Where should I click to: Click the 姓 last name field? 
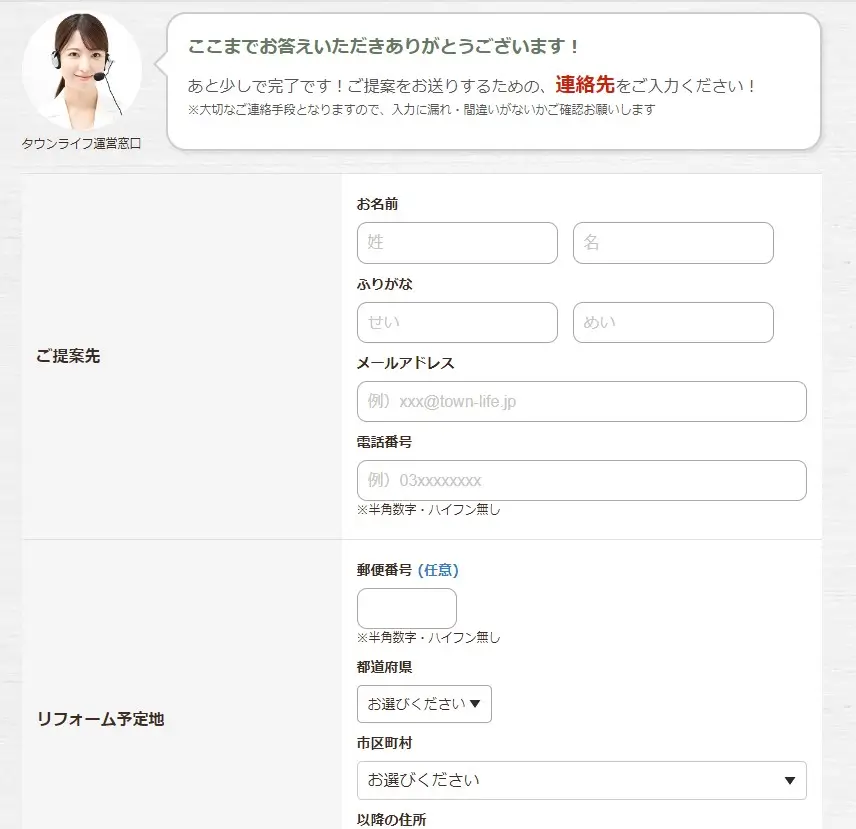(x=457, y=243)
